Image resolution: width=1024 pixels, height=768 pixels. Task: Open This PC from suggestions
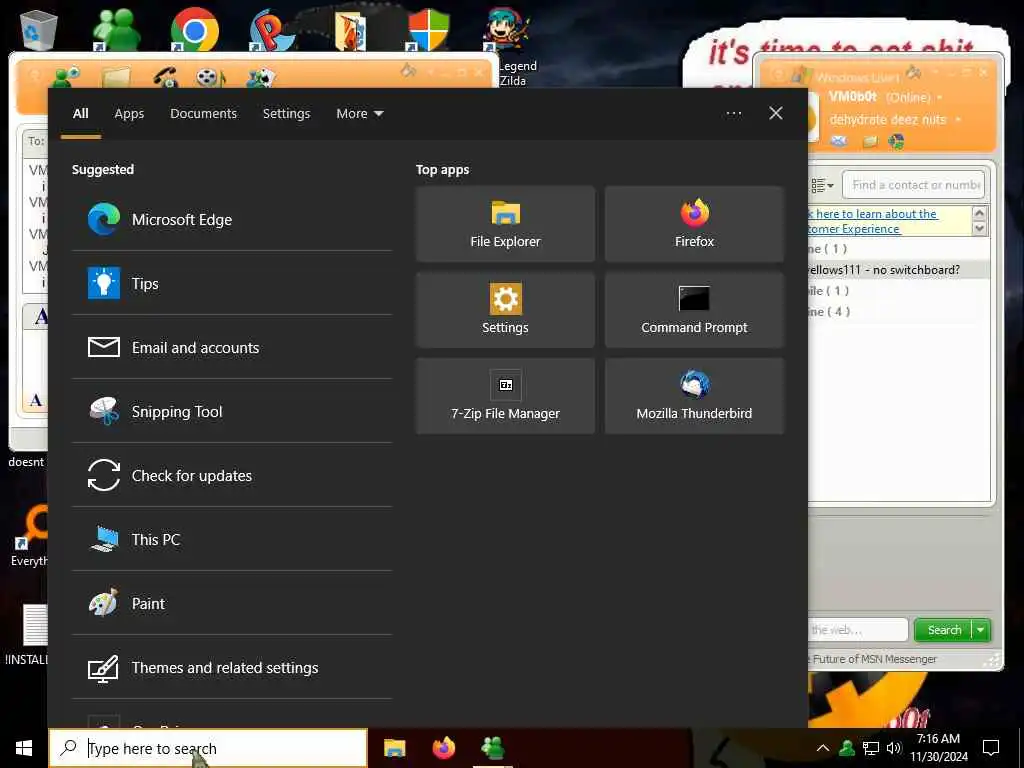pos(232,539)
